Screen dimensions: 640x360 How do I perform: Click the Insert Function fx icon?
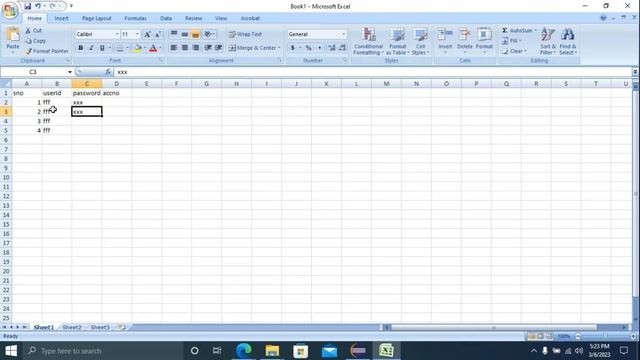click(x=108, y=72)
